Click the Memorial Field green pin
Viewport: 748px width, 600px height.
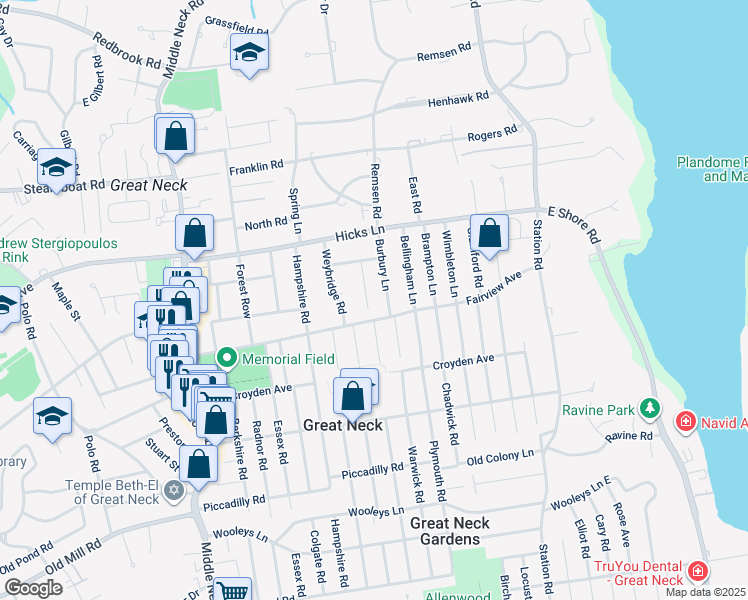(228, 358)
